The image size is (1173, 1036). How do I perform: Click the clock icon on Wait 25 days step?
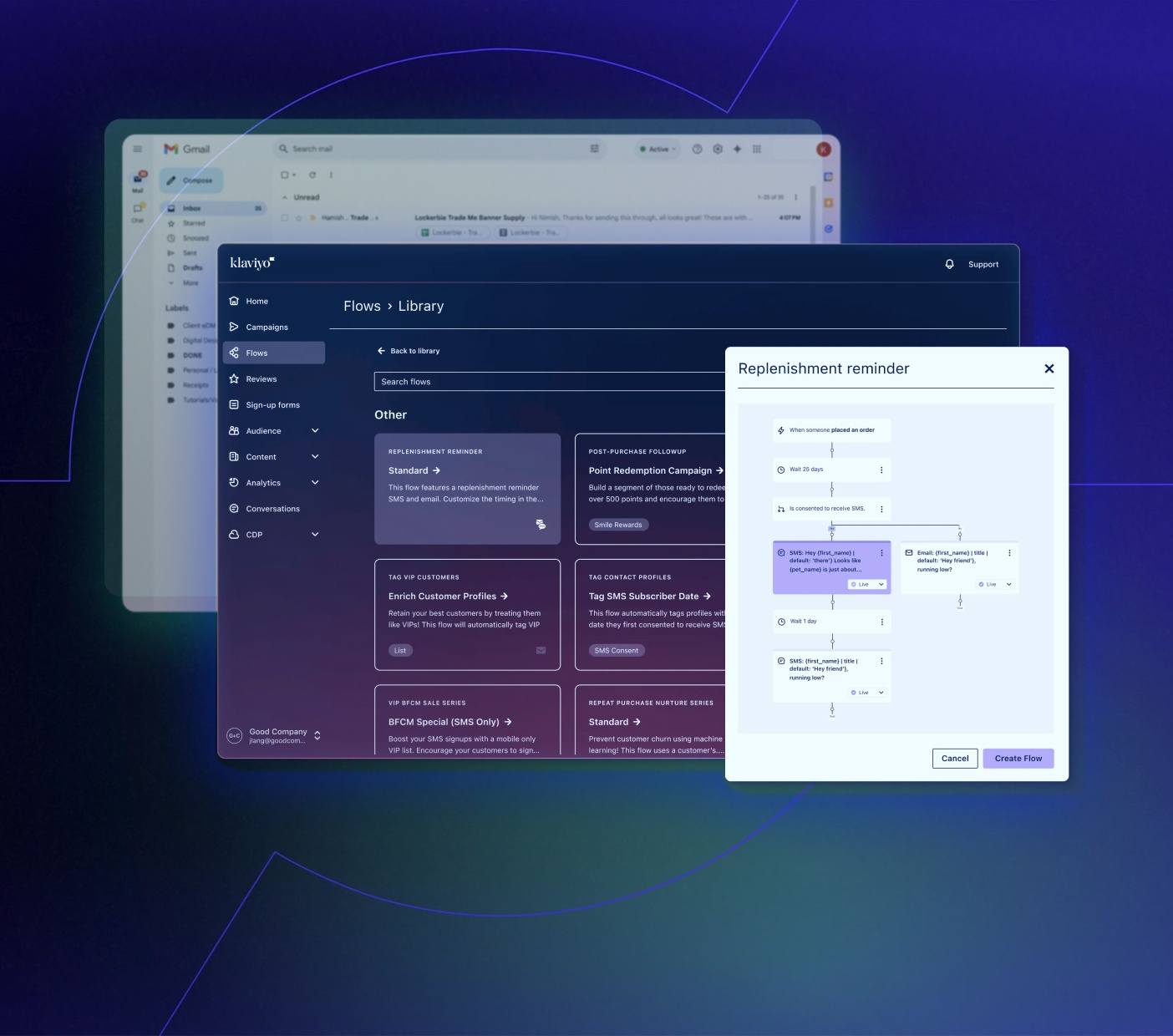[780, 469]
